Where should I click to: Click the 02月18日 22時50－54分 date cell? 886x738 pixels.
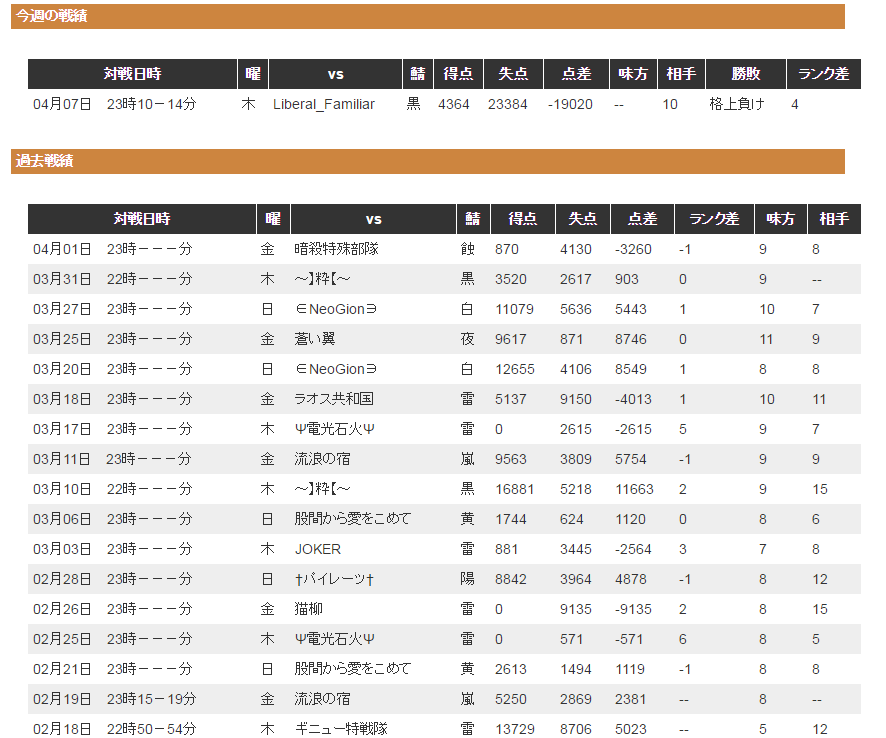(115, 729)
